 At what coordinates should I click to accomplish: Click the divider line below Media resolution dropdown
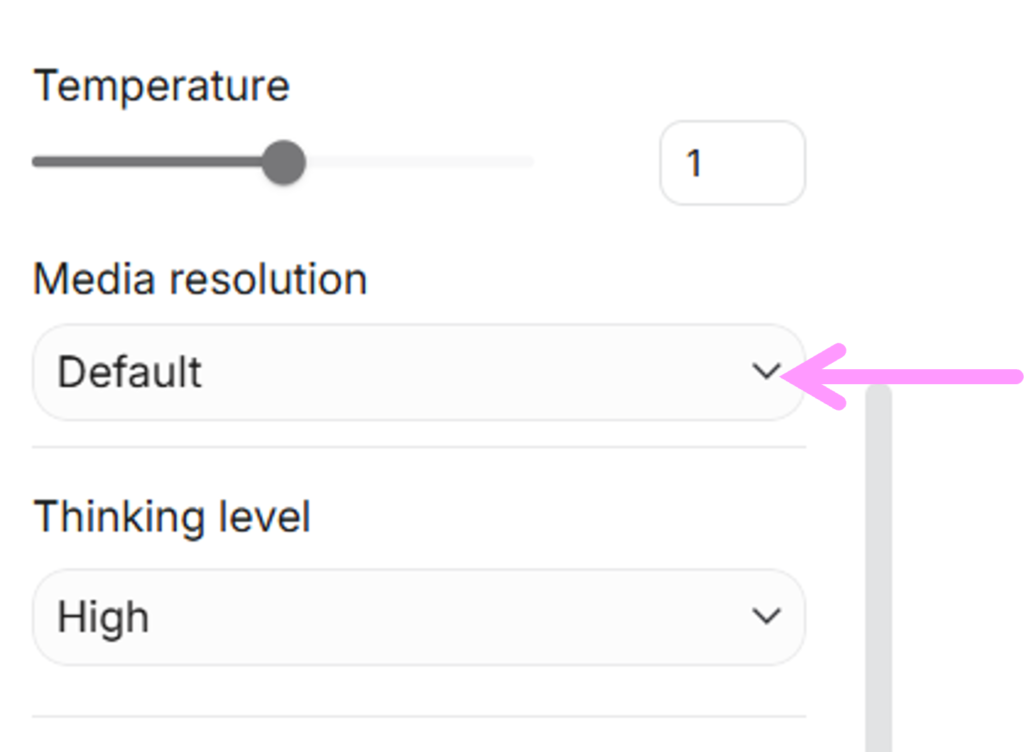(418, 446)
